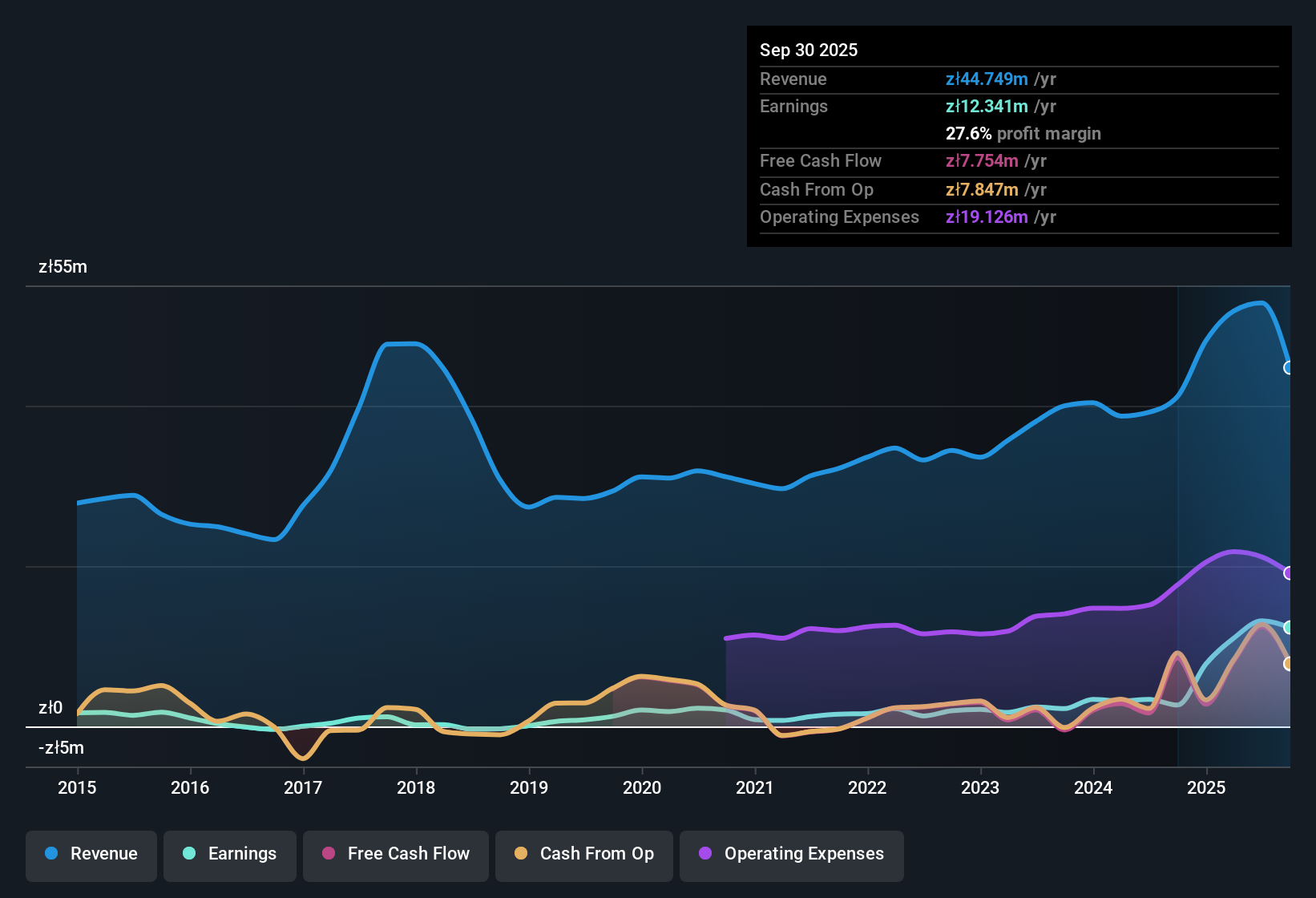This screenshot has height=898, width=1316.
Task: Click the blue Revenue legend dot icon
Action: (51, 854)
